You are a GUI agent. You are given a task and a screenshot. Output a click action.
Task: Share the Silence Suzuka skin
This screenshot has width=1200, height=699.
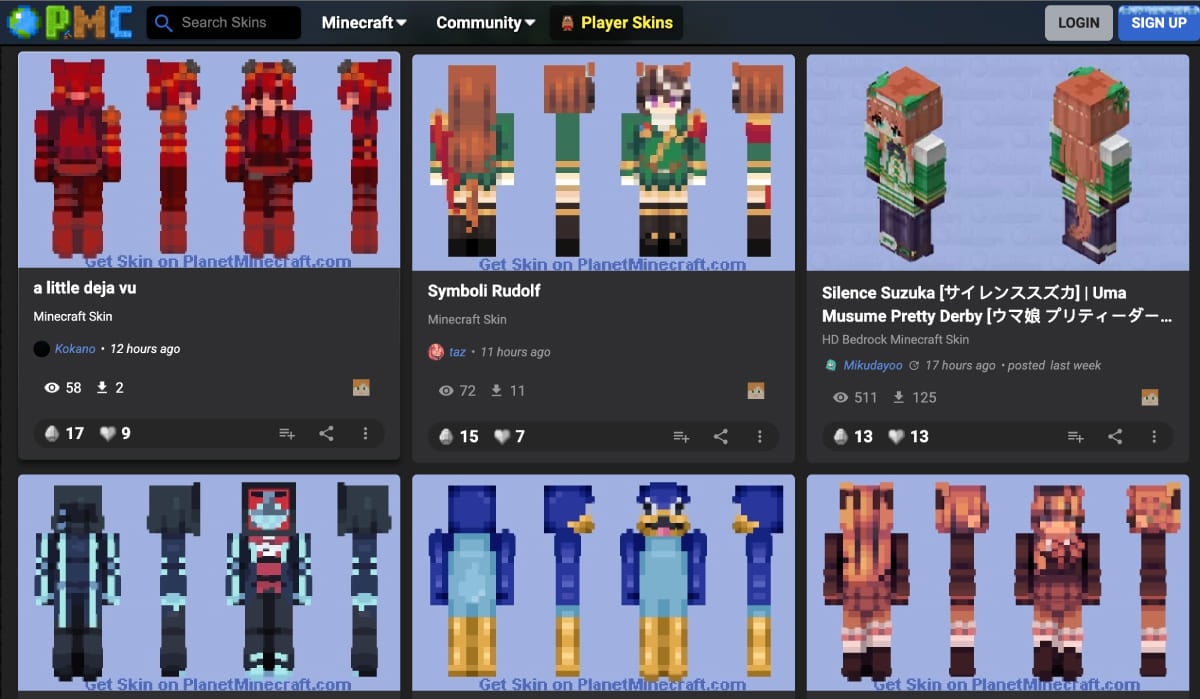(1115, 436)
